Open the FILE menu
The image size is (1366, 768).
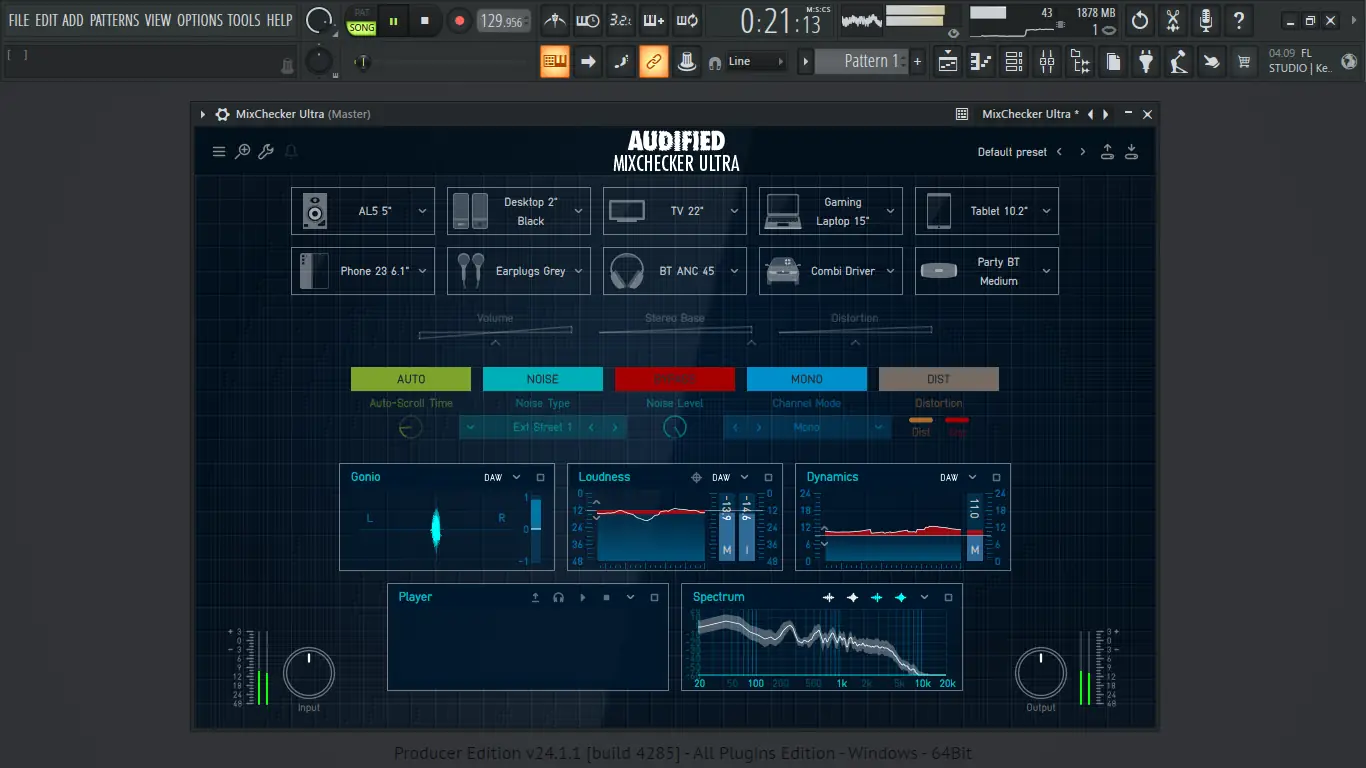(19, 20)
